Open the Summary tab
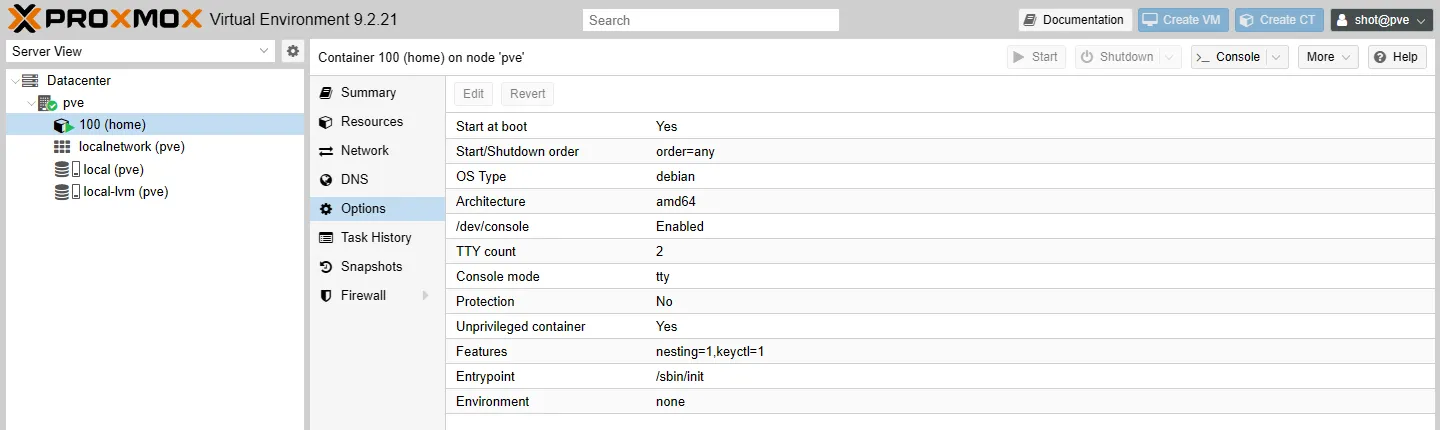Viewport: 1440px width, 430px height. (x=378, y=93)
